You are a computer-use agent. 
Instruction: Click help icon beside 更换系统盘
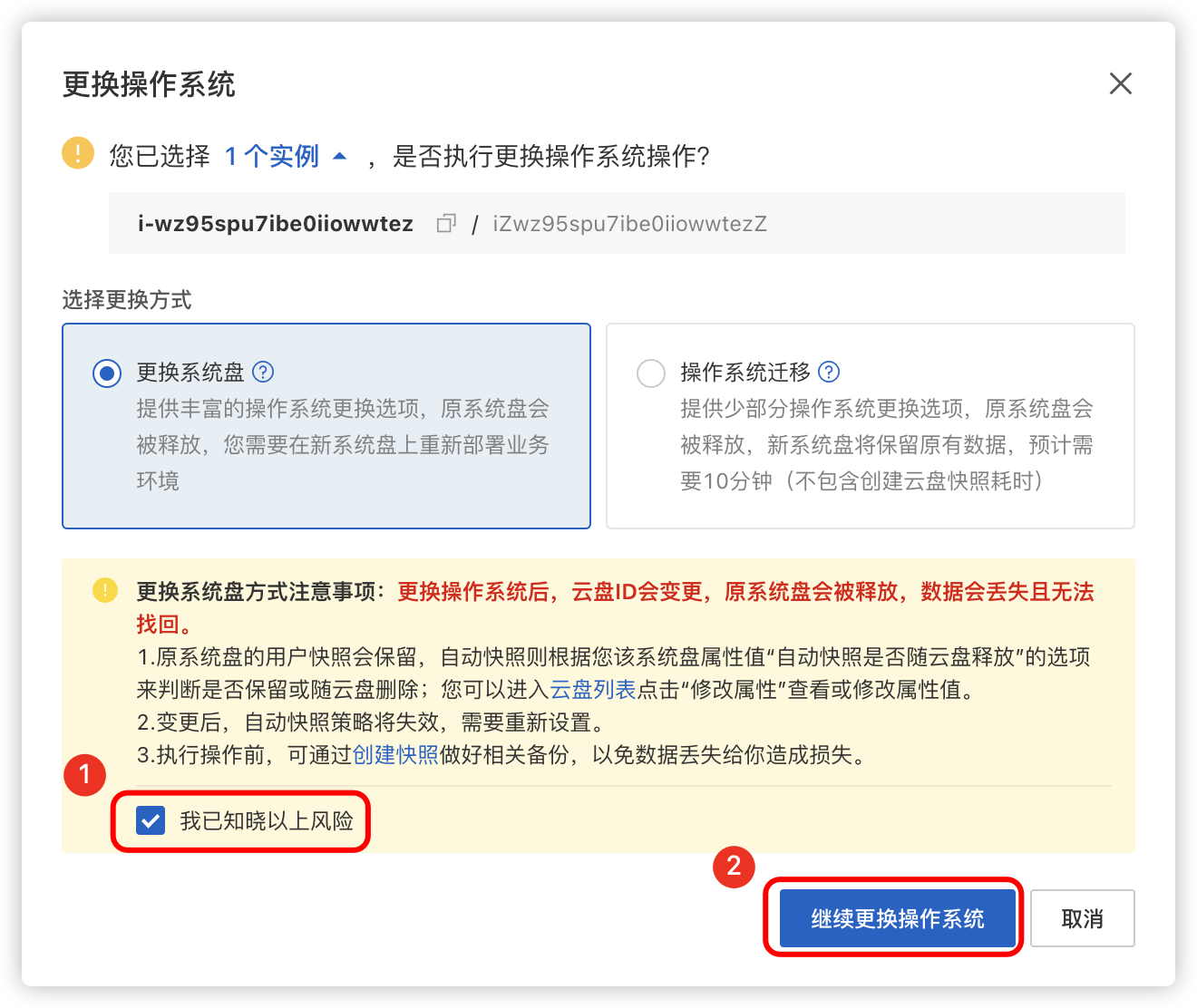tap(263, 373)
